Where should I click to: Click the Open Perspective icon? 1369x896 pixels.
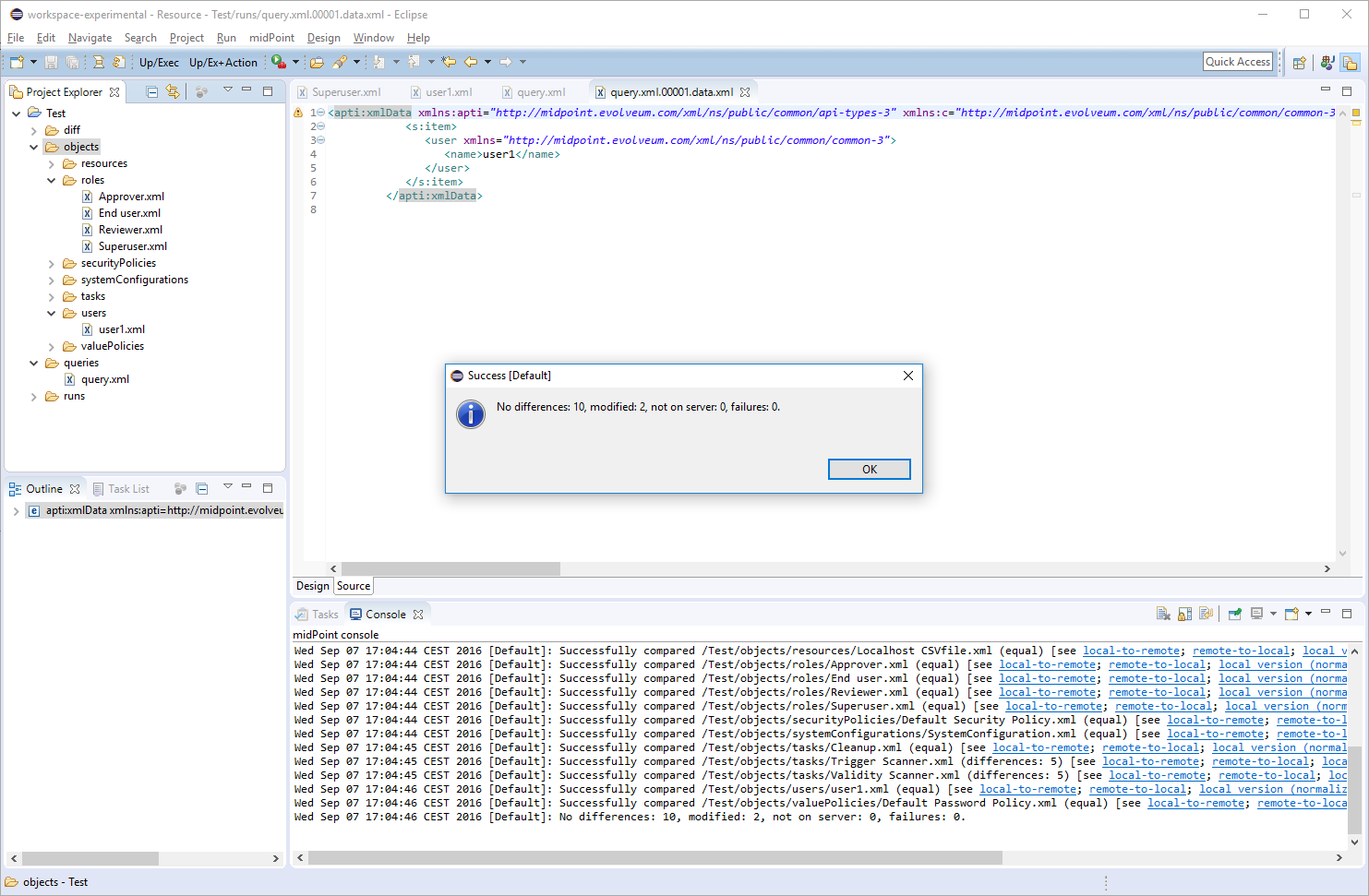[1299, 63]
